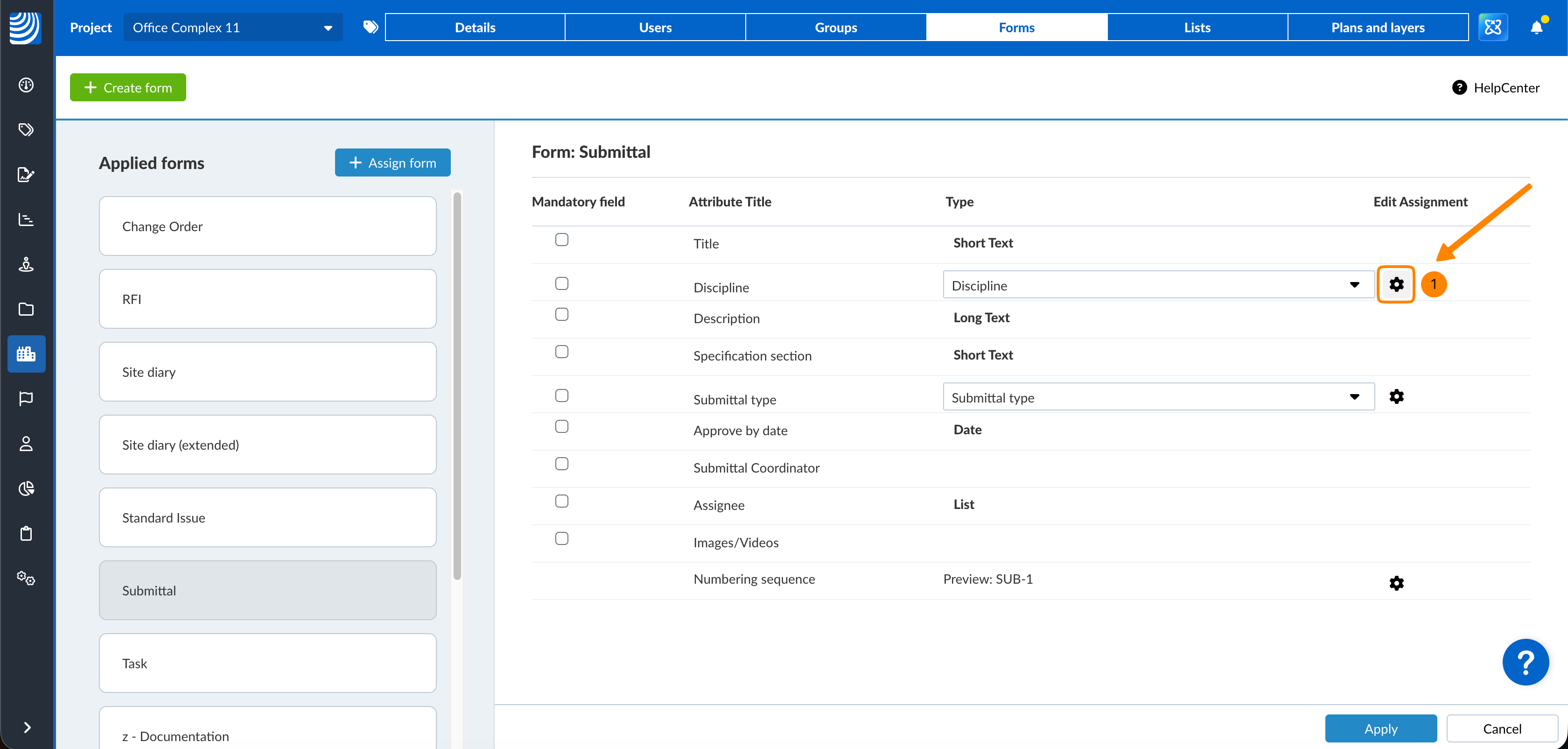Open the Office Complex 11 project dropdown

click(232, 28)
